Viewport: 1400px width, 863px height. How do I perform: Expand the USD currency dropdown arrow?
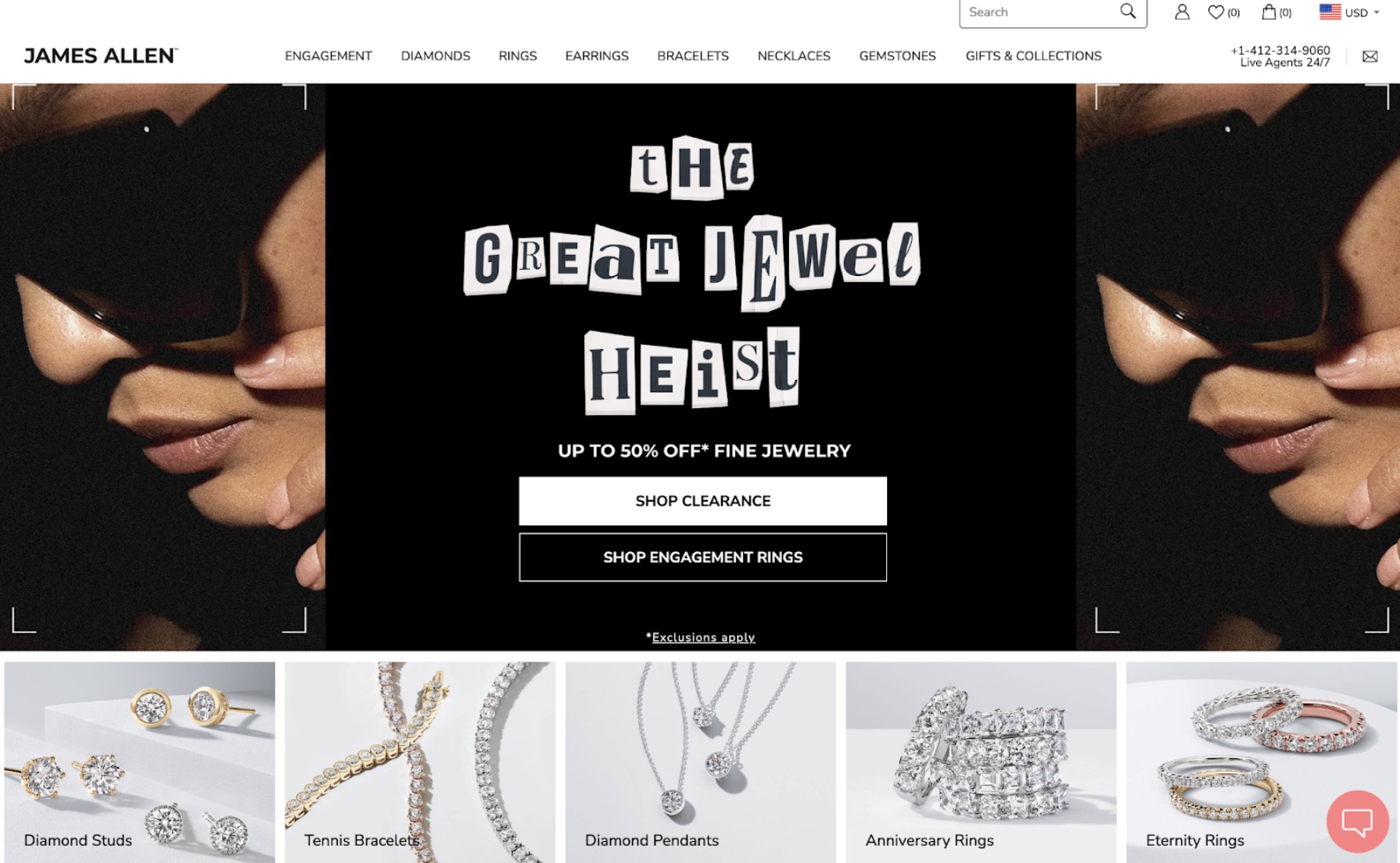tap(1377, 13)
